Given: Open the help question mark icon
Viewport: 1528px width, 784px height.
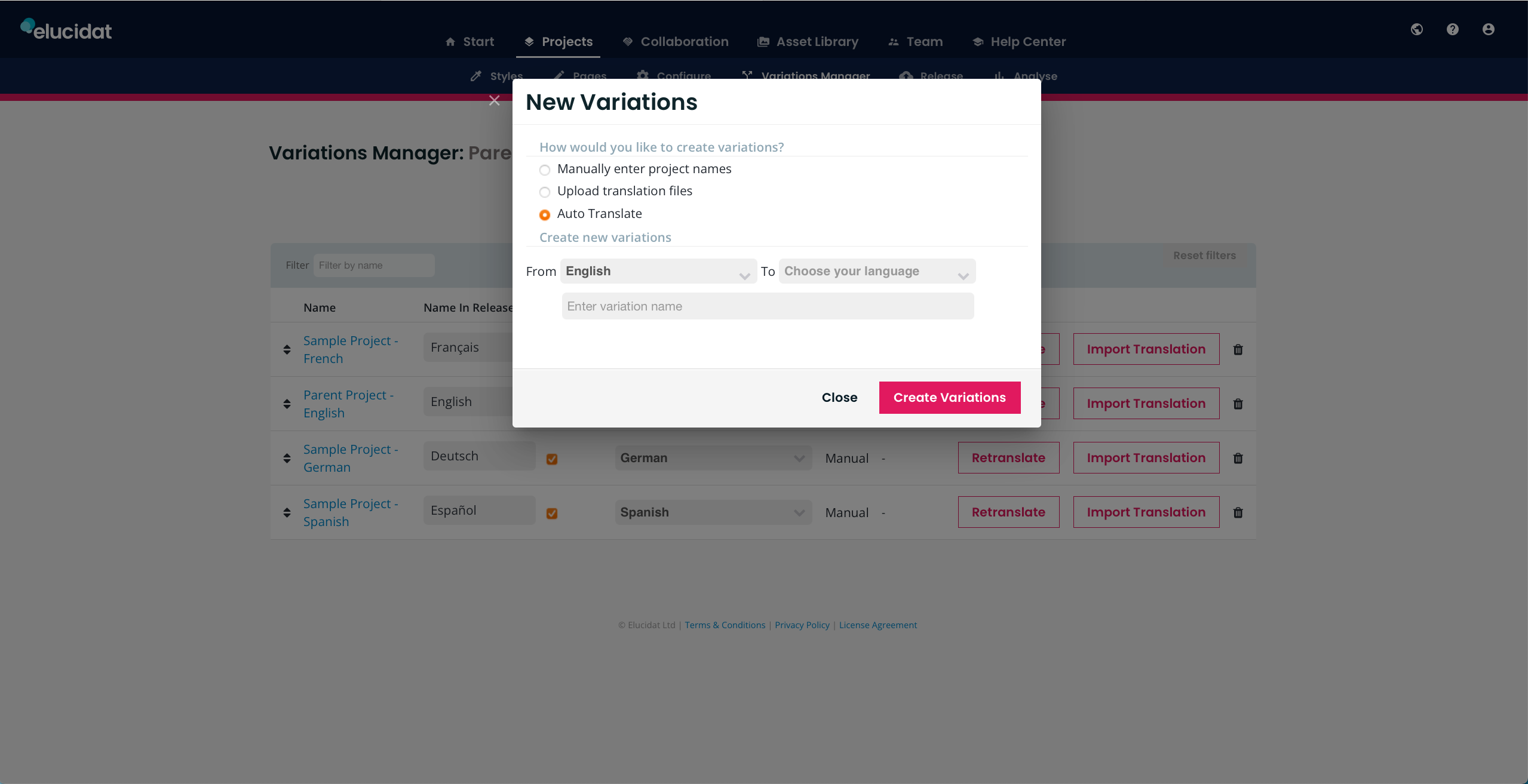Looking at the screenshot, I should (x=1452, y=29).
